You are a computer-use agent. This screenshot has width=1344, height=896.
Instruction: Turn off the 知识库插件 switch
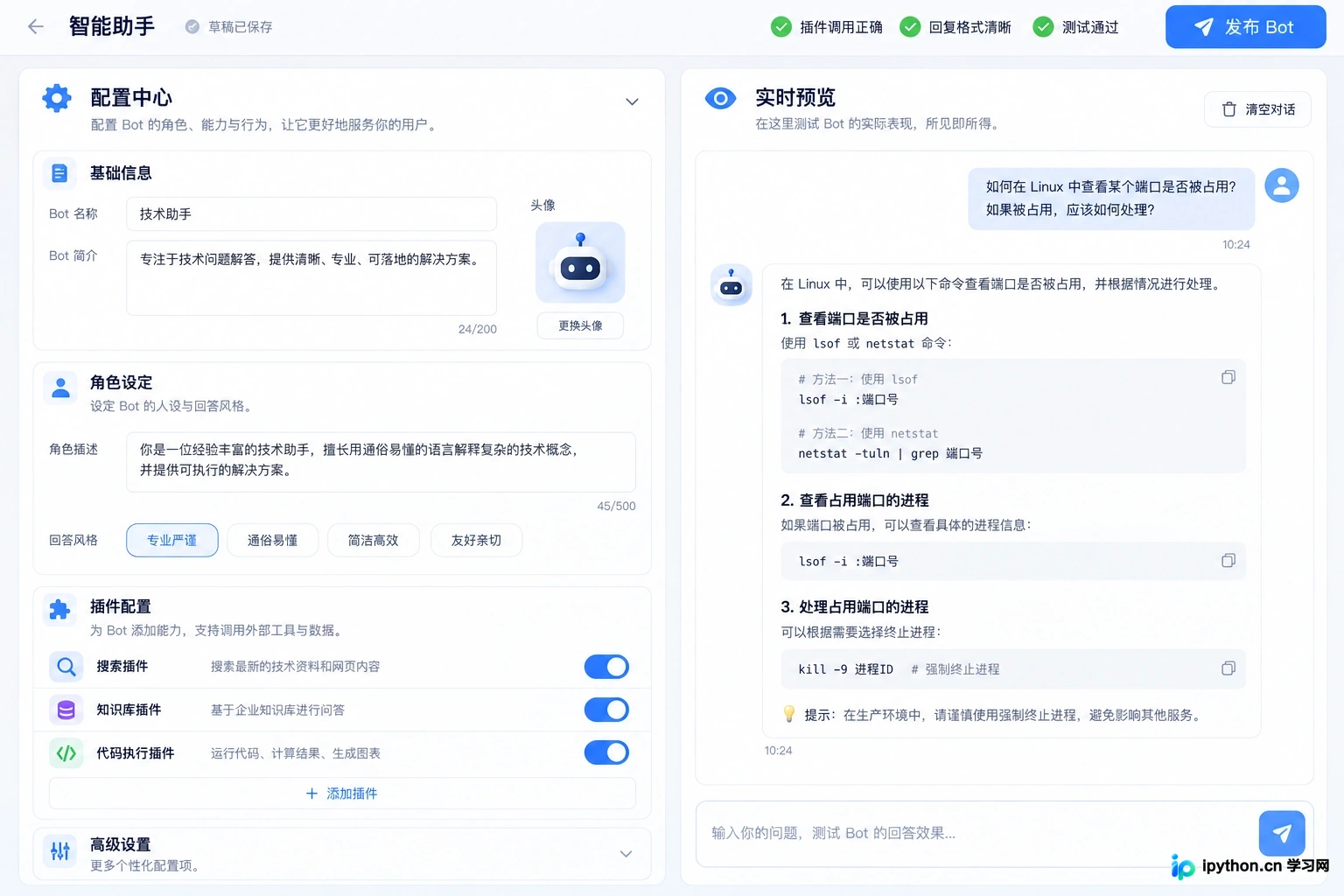[x=606, y=710]
